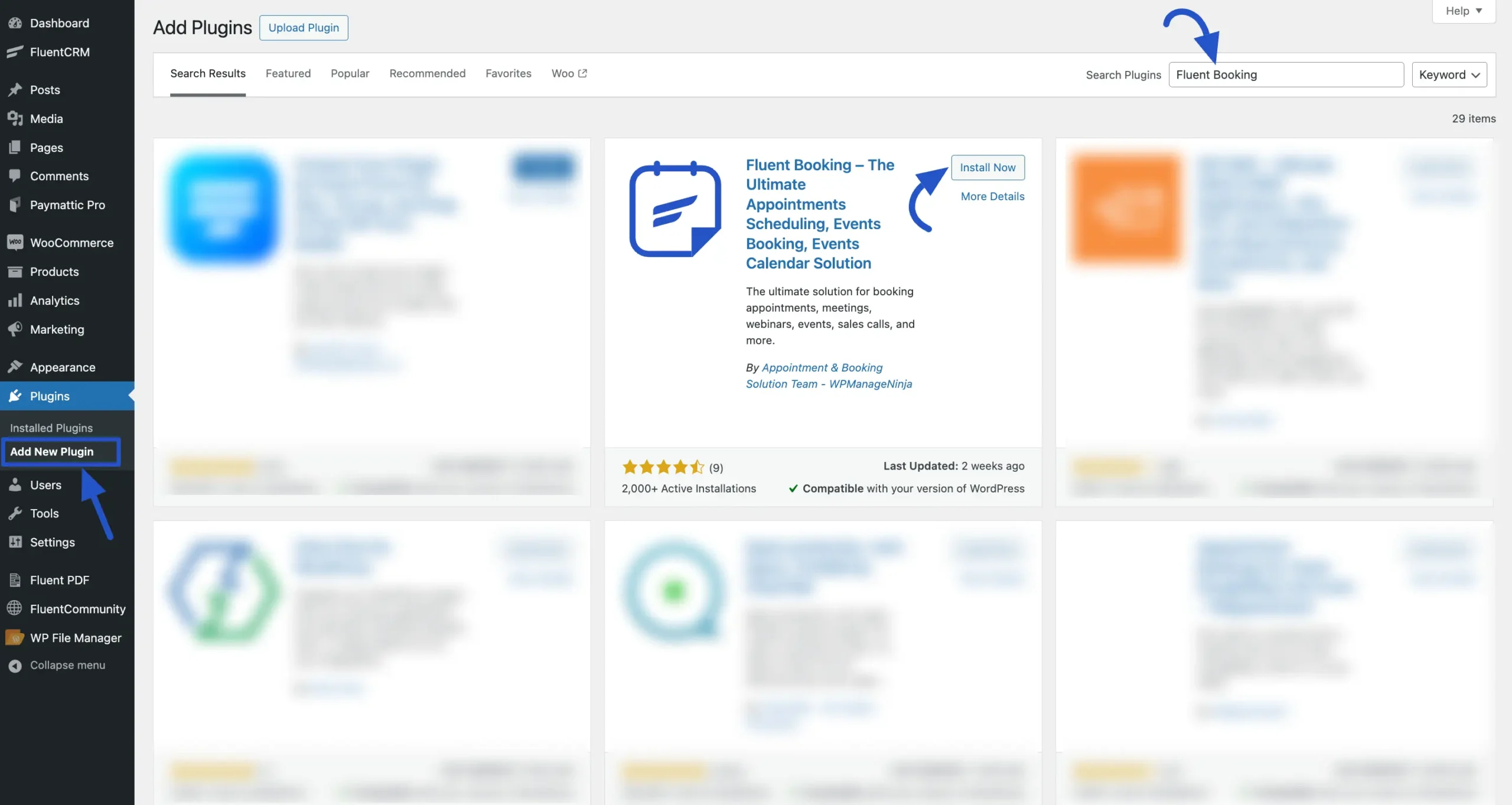Image resolution: width=1512 pixels, height=805 pixels.
Task: Click the Plugins icon in sidebar
Action: click(15, 395)
